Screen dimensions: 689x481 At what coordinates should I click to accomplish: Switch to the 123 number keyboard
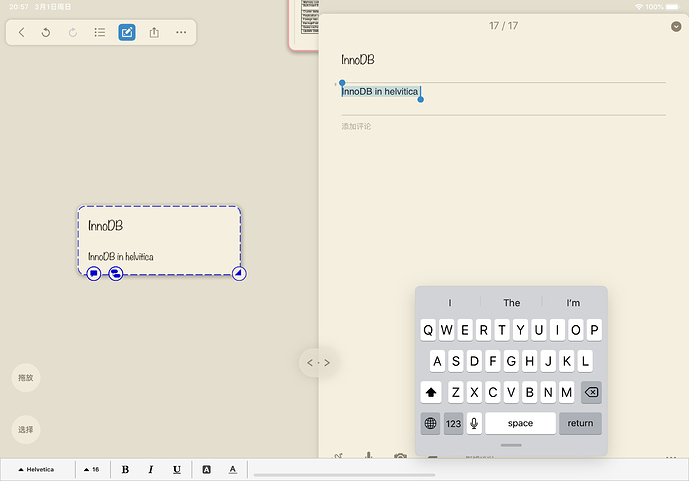[x=453, y=423]
